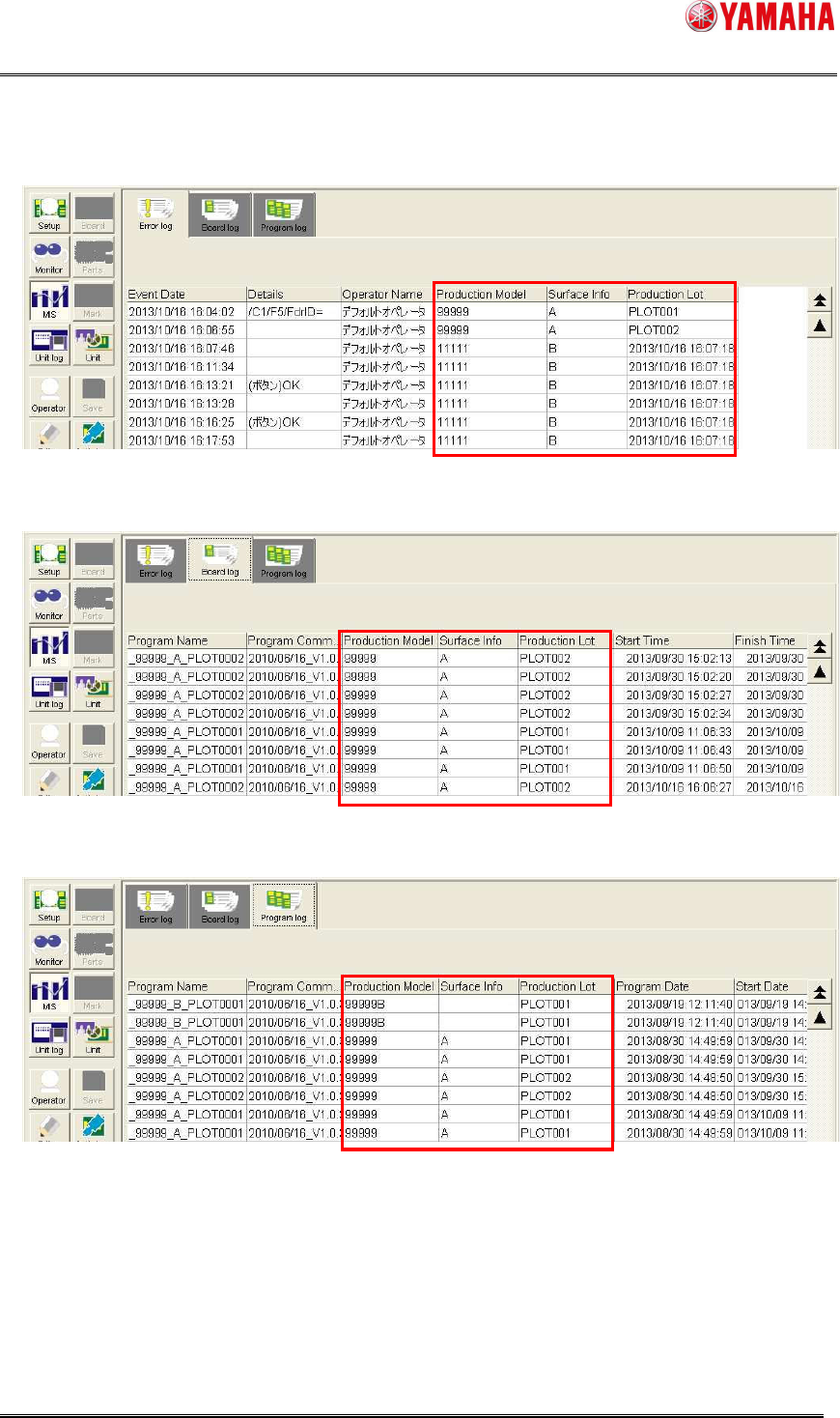Image resolution: width=840 pixels, height=1418 pixels.
Task: Click the YAMAHA logo
Action: point(759,16)
